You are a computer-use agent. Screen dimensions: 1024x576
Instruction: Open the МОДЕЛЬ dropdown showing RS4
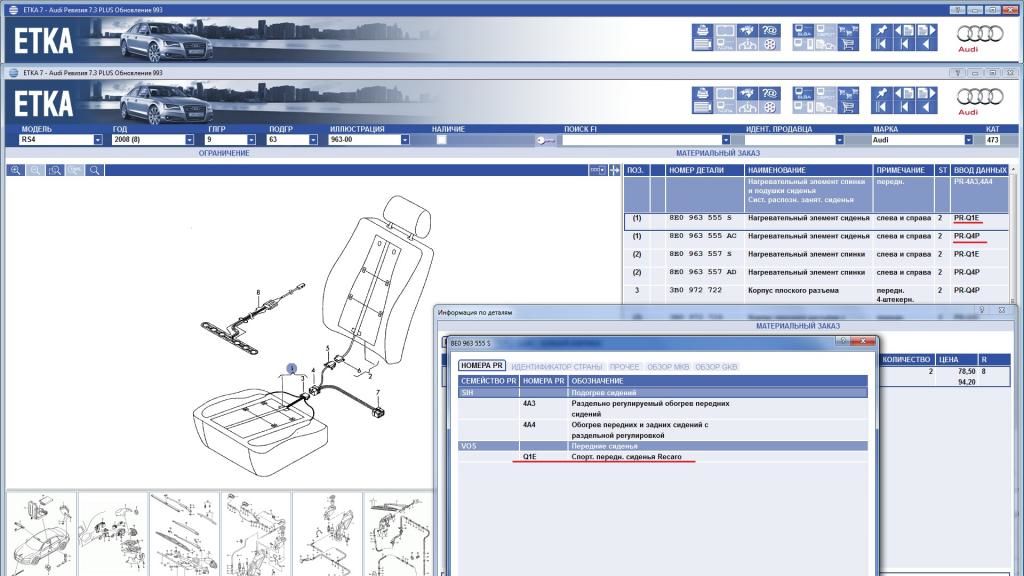tap(98, 140)
